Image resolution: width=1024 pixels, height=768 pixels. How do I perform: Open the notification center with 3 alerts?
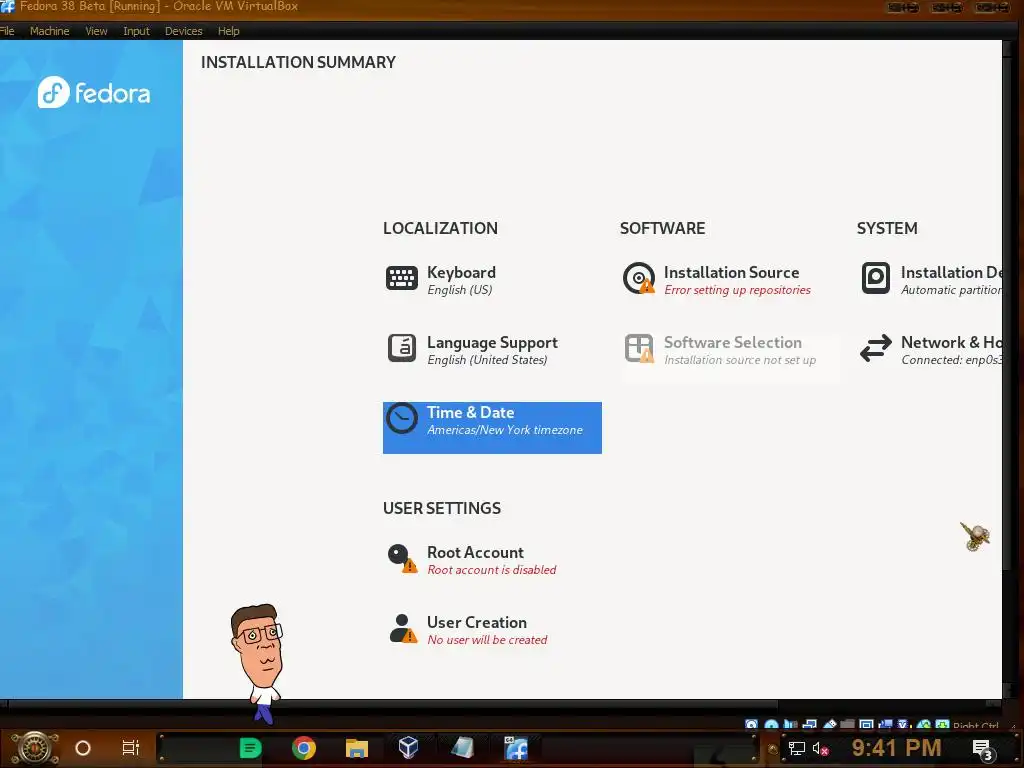point(983,750)
